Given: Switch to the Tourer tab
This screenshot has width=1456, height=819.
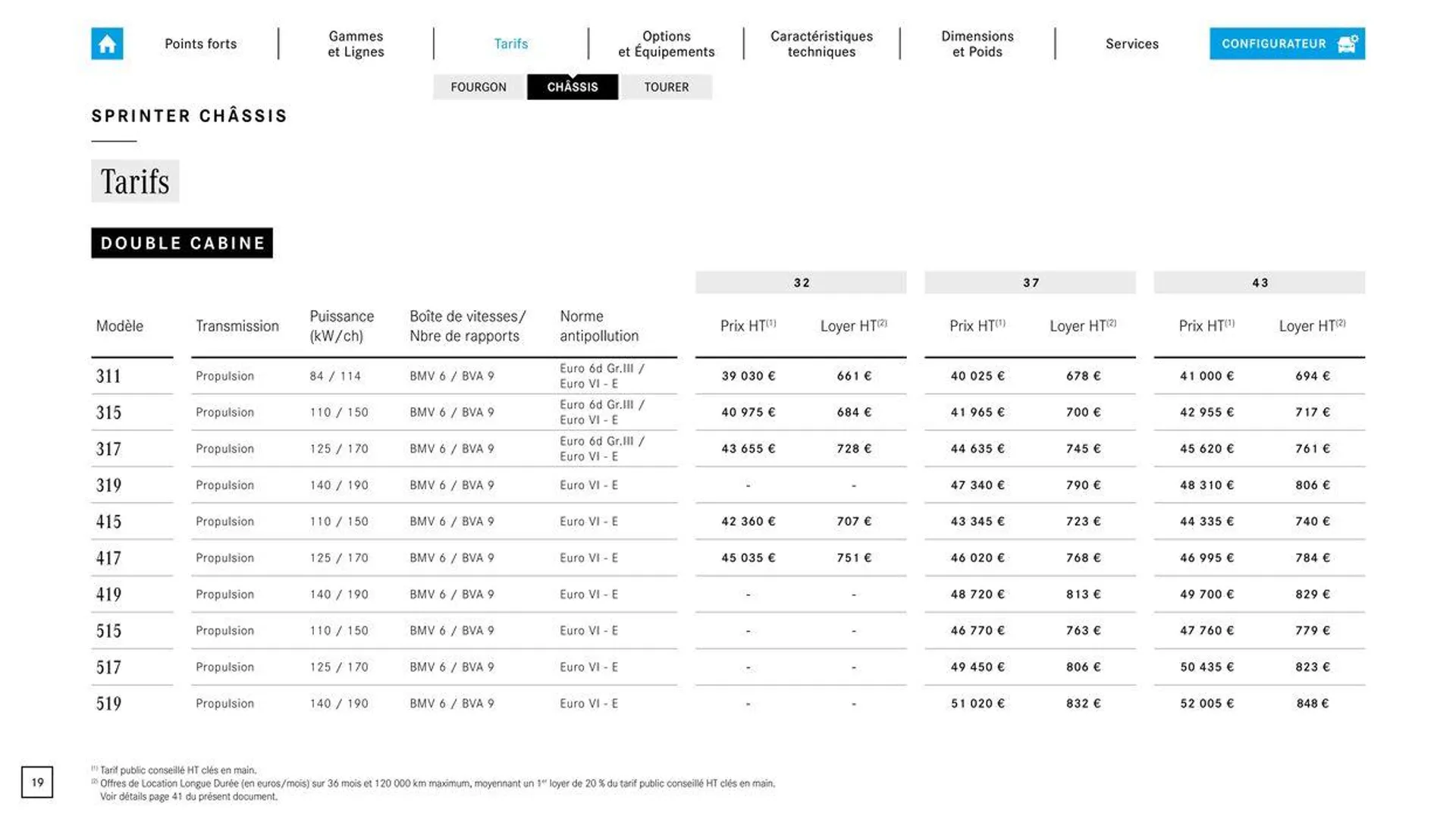Looking at the screenshot, I should click(667, 87).
